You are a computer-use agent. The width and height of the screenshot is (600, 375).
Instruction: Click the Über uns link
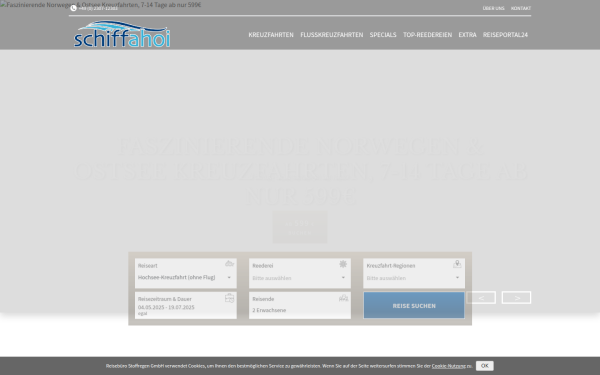pos(493,8)
